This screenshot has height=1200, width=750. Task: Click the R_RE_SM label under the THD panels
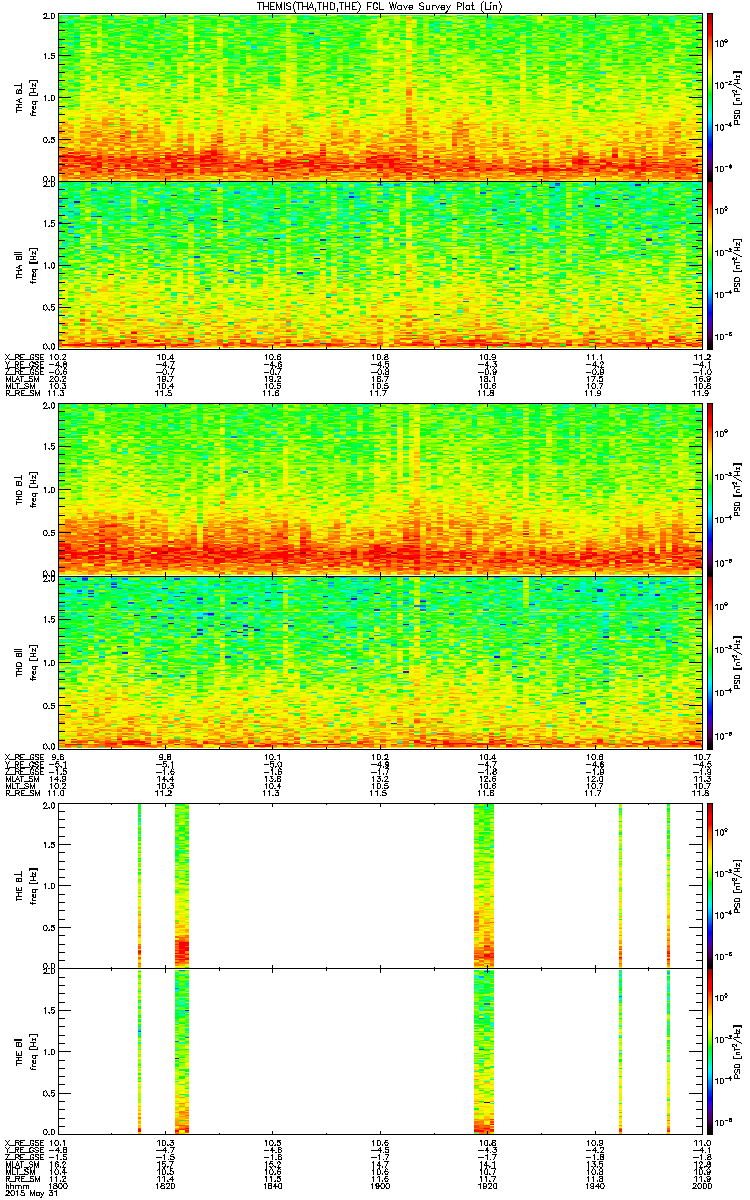[x=21, y=793]
